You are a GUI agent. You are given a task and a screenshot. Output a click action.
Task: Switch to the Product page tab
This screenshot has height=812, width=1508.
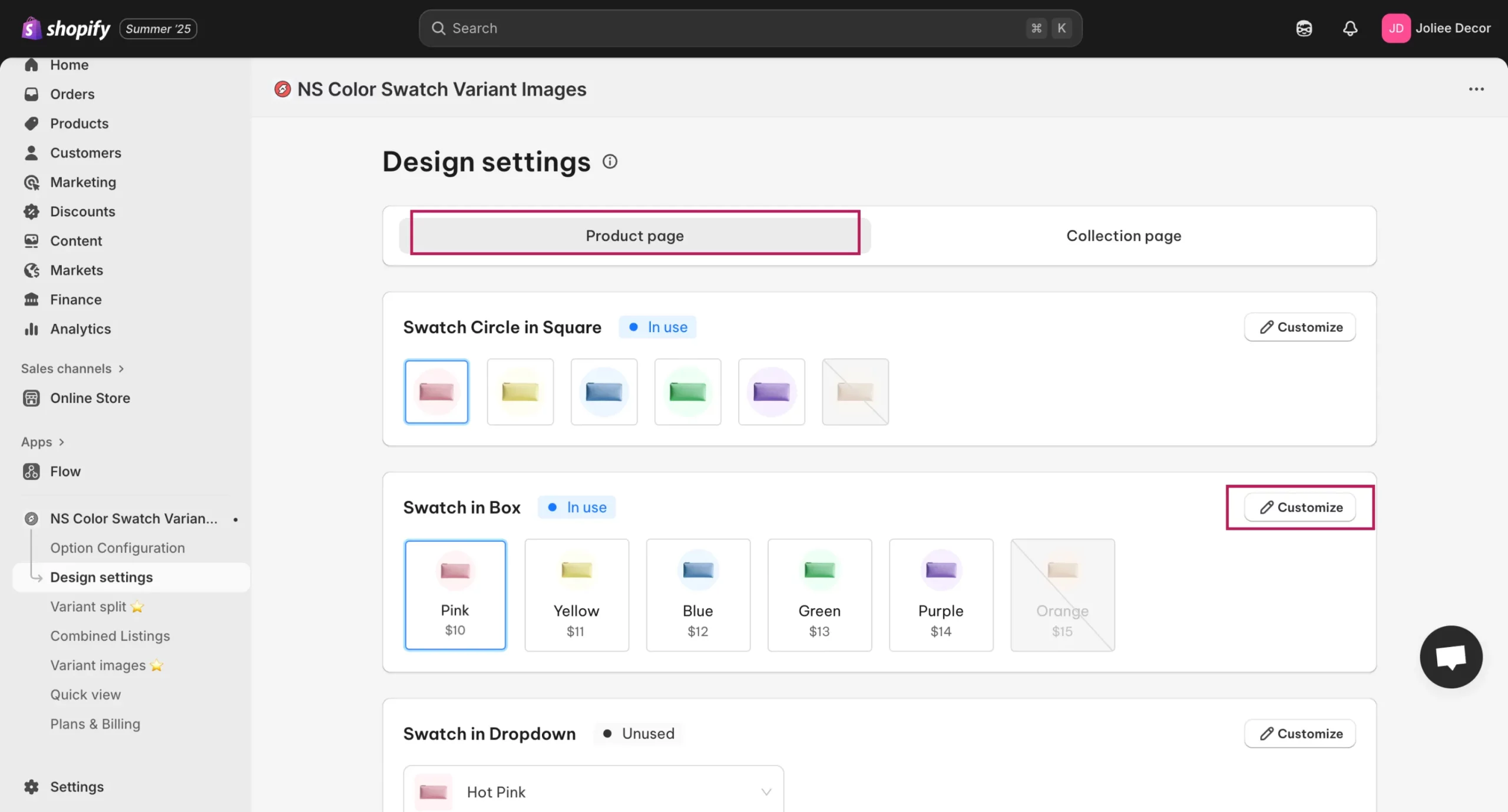point(635,236)
